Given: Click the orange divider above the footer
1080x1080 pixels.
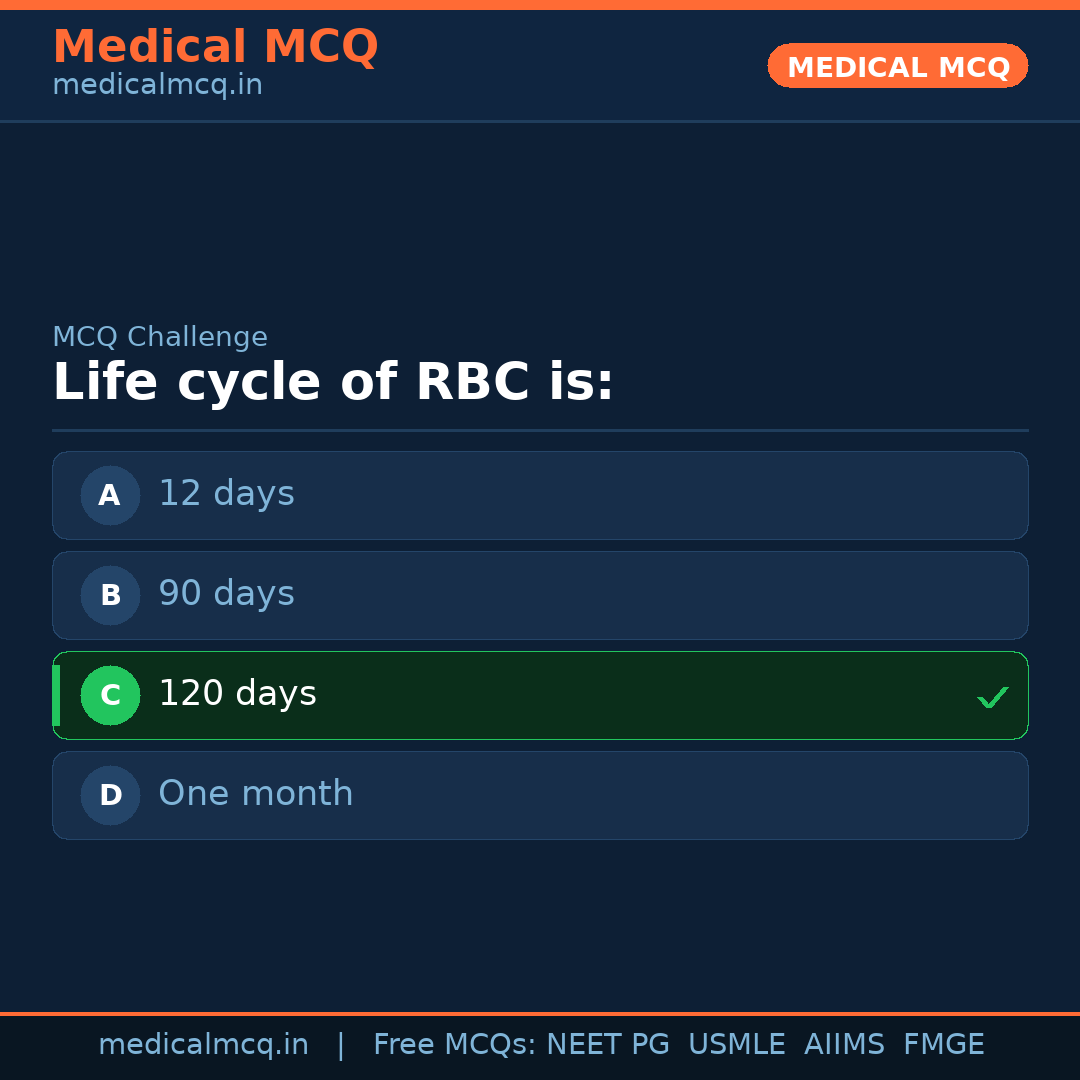Looking at the screenshot, I should point(540,1012).
